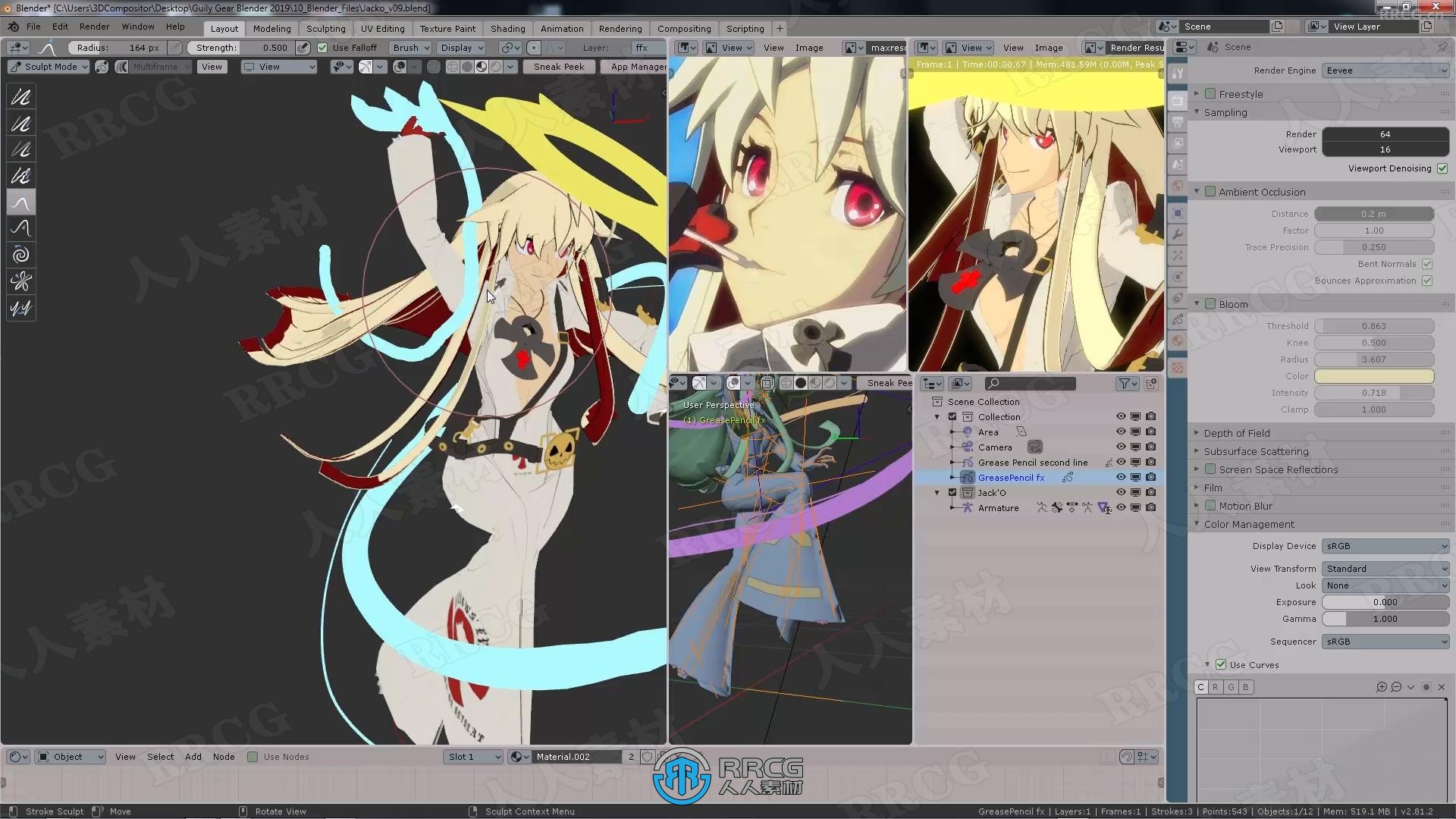Open the World properties tab icon
This screenshot has height=819, width=1456.
click(x=1178, y=185)
